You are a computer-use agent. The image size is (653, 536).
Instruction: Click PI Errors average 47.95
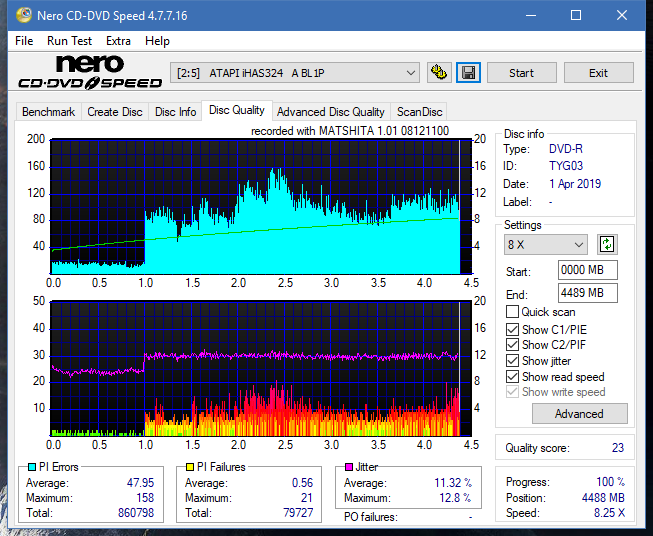click(x=140, y=483)
